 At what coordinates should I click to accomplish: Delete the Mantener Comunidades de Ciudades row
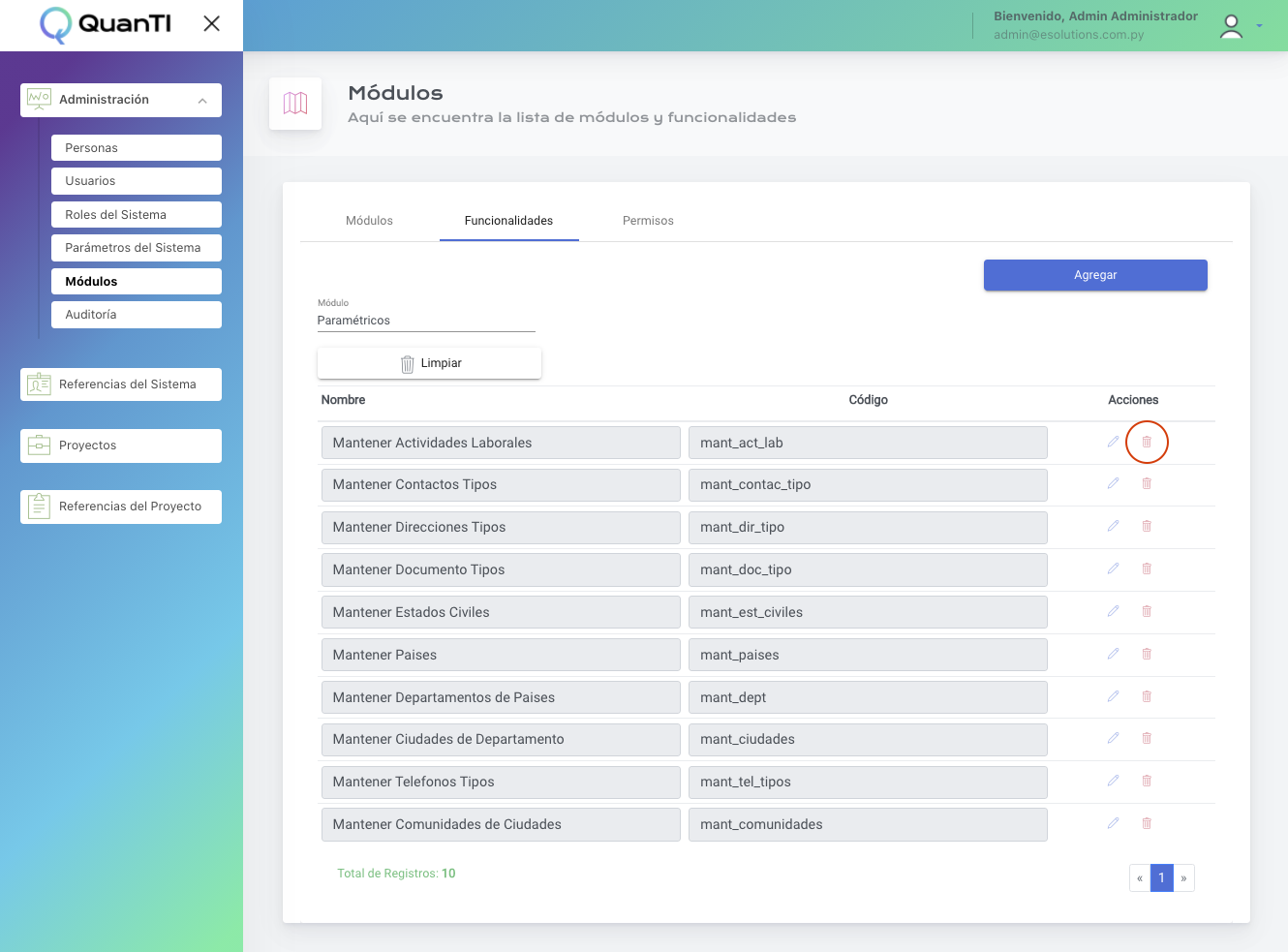point(1147,823)
